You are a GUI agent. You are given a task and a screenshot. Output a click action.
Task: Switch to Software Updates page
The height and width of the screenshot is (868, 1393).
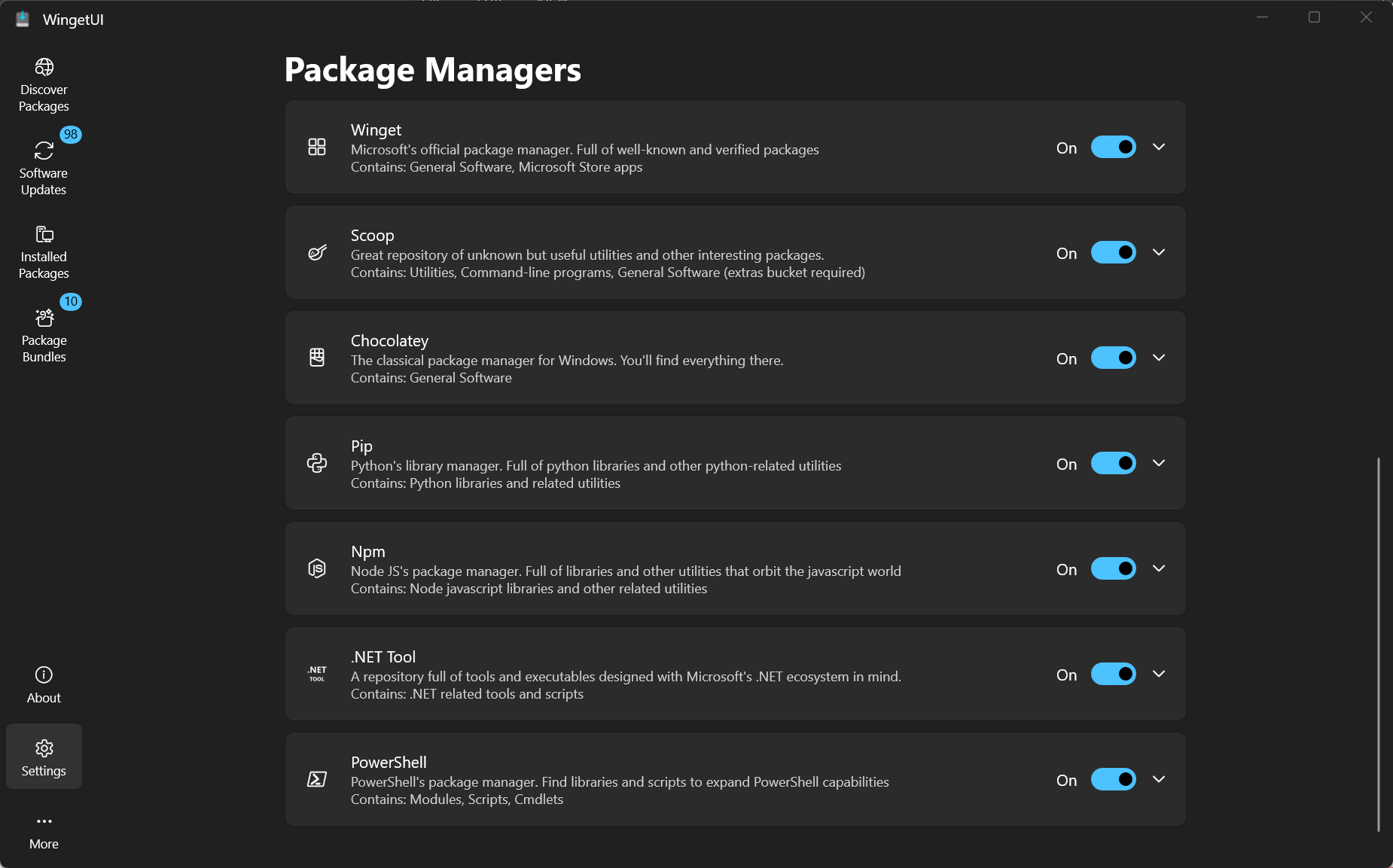pyautogui.click(x=44, y=169)
